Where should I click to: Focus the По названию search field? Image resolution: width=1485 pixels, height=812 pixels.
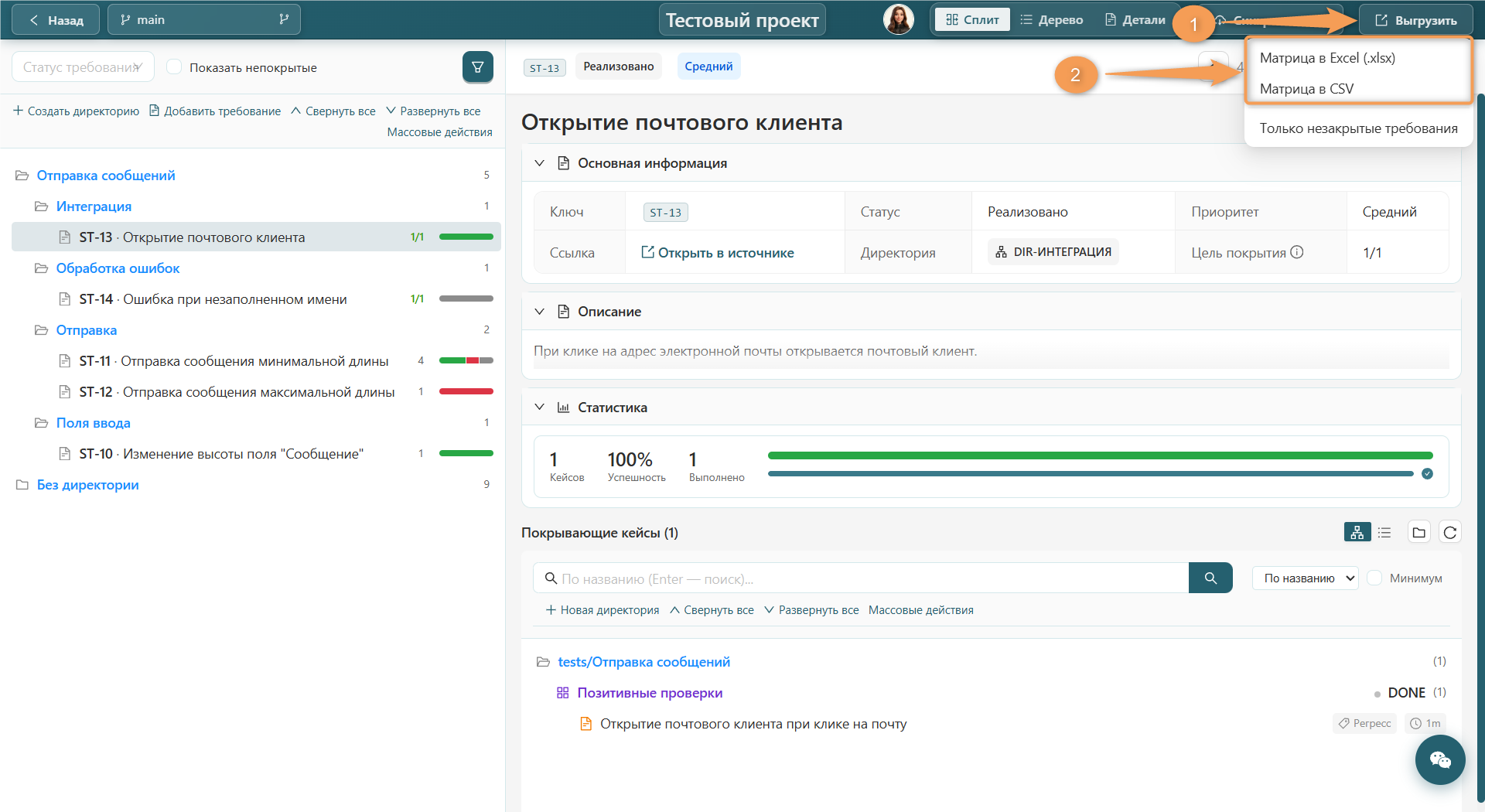[861, 578]
